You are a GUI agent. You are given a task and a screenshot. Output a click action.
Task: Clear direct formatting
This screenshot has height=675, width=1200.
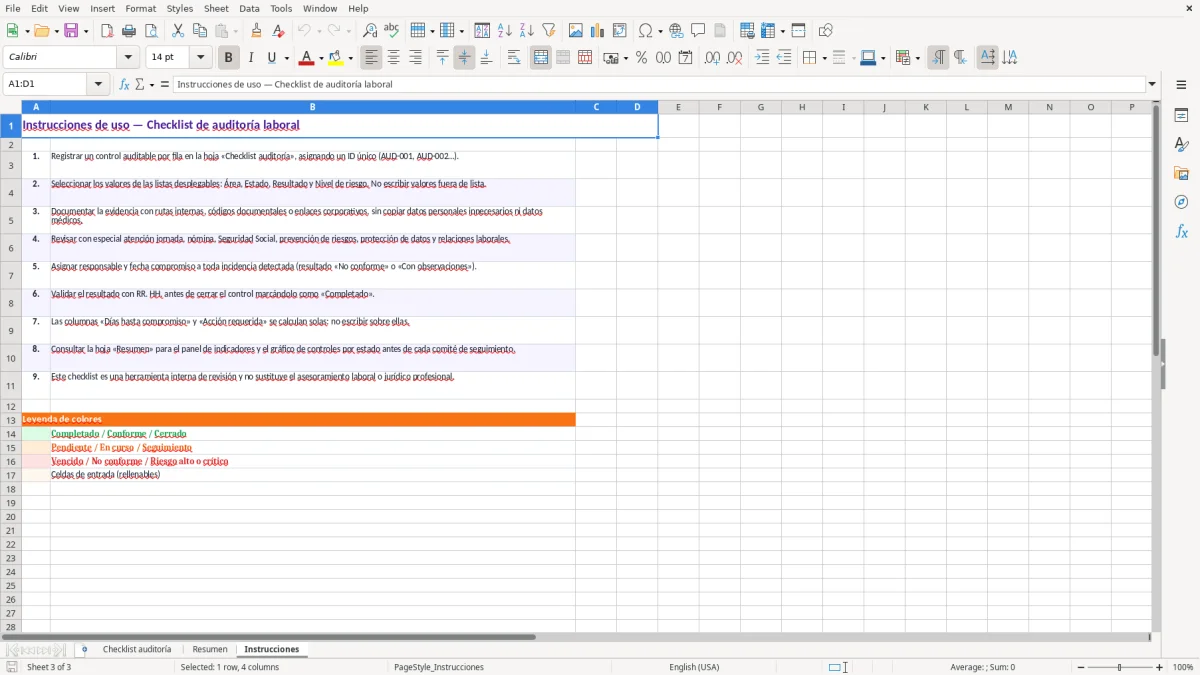279,31
